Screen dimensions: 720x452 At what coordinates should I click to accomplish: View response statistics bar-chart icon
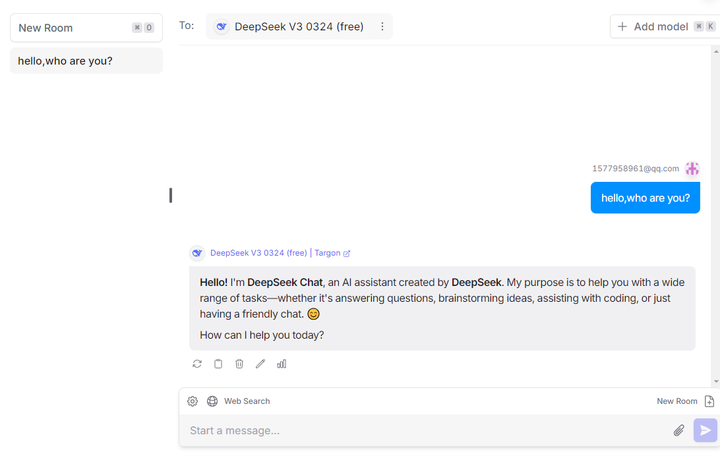pyautogui.click(x=281, y=364)
